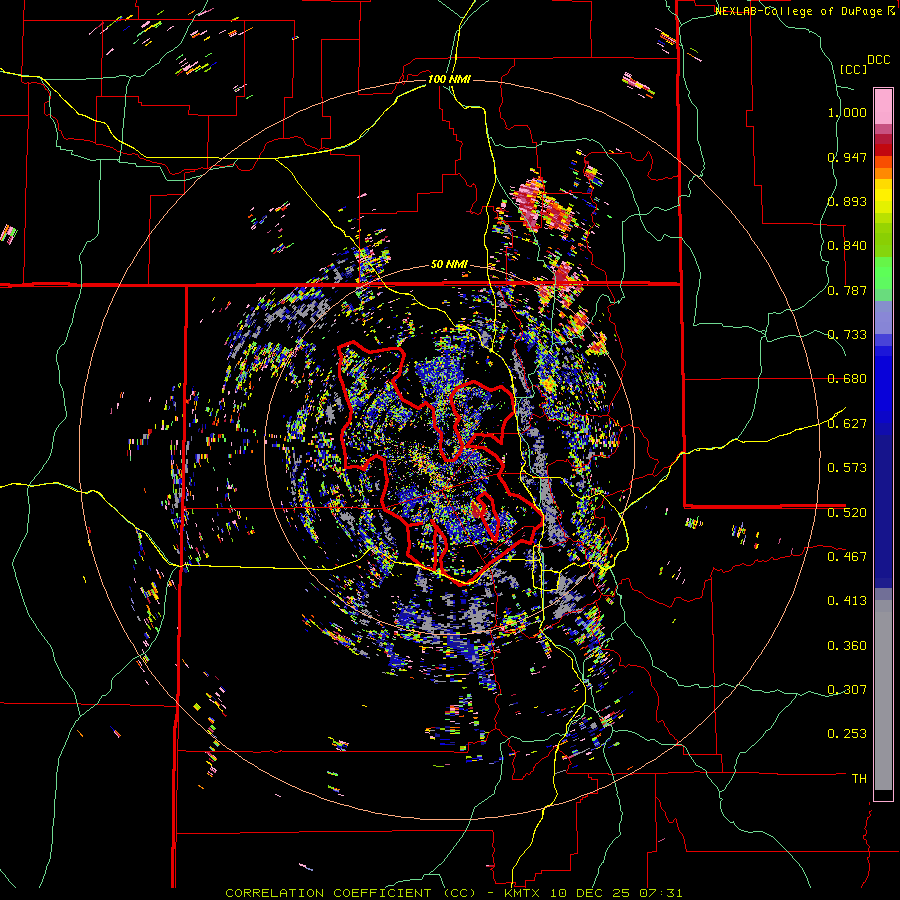Screen dimensions: 900x900
Task: Click the KMTX station identifier in caption
Action: tap(524, 893)
